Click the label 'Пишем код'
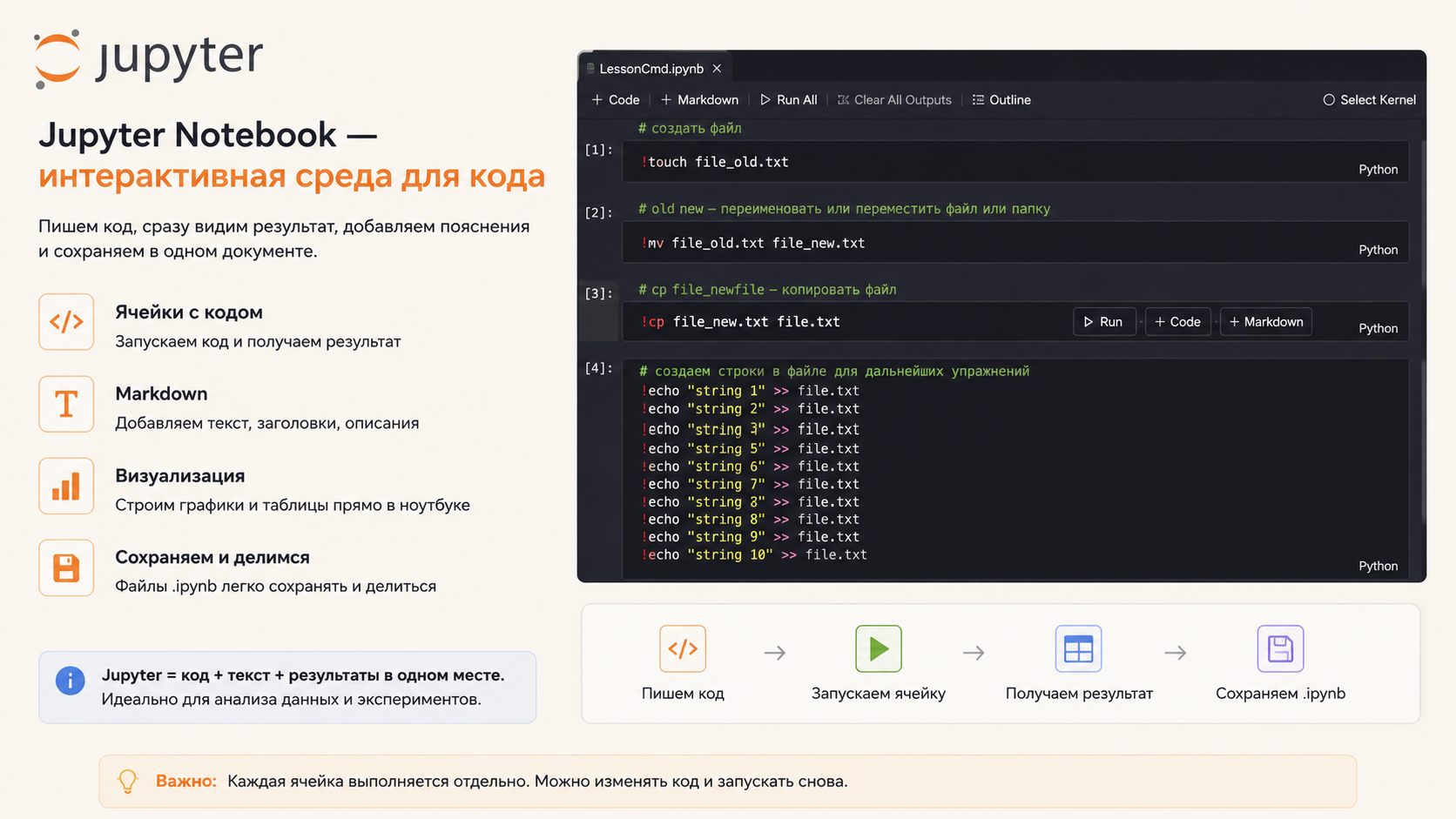The image size is (1456, 819). point(683,694)
